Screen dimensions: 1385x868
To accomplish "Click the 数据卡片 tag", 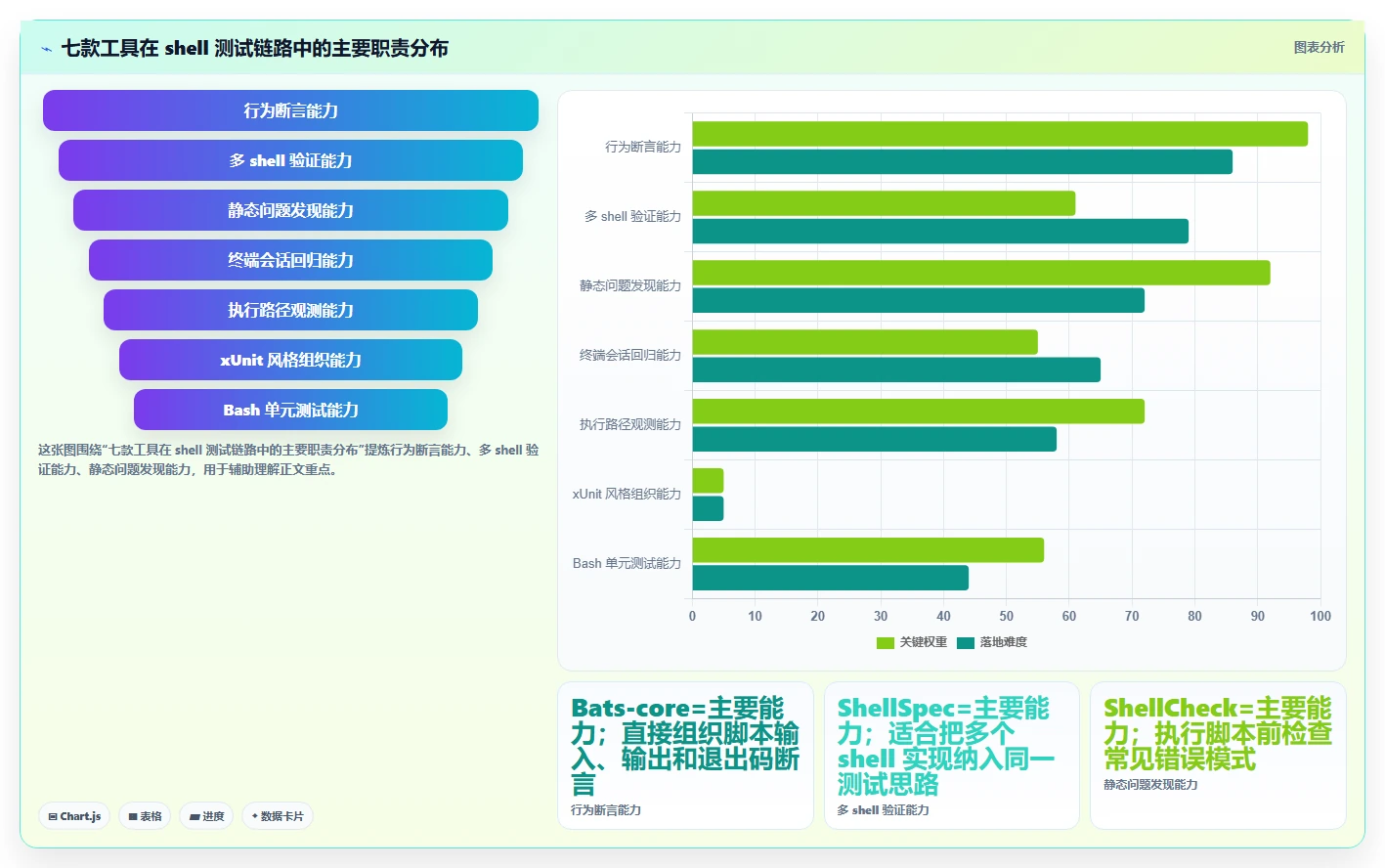I will click(x=278, y=816).
